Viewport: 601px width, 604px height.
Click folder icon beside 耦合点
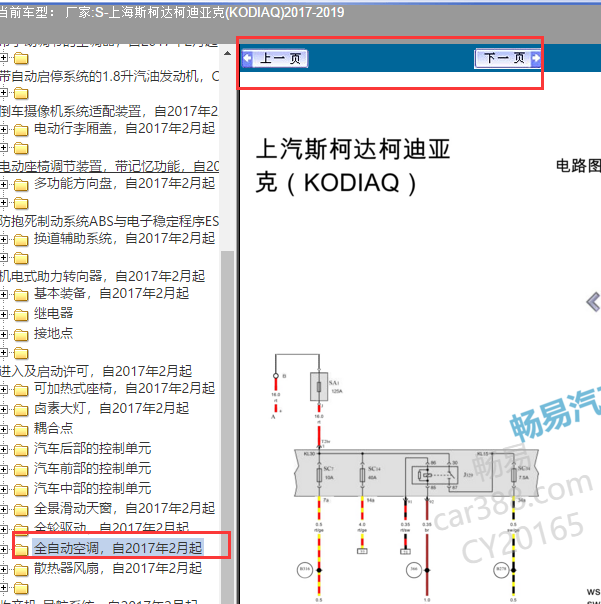point(21,430)
